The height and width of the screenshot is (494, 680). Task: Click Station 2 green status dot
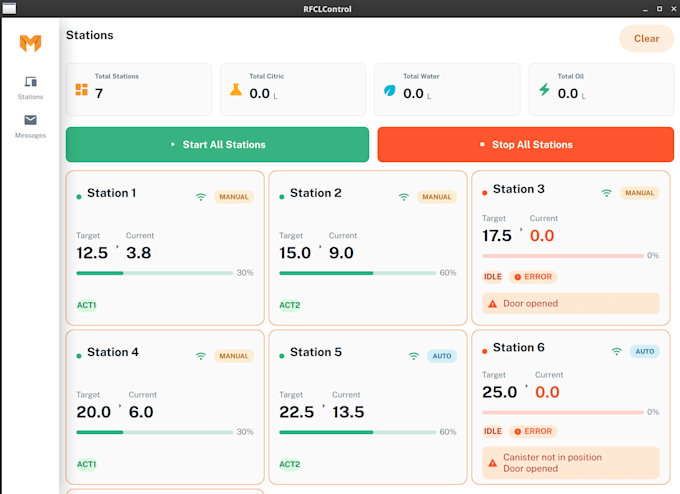281,197
